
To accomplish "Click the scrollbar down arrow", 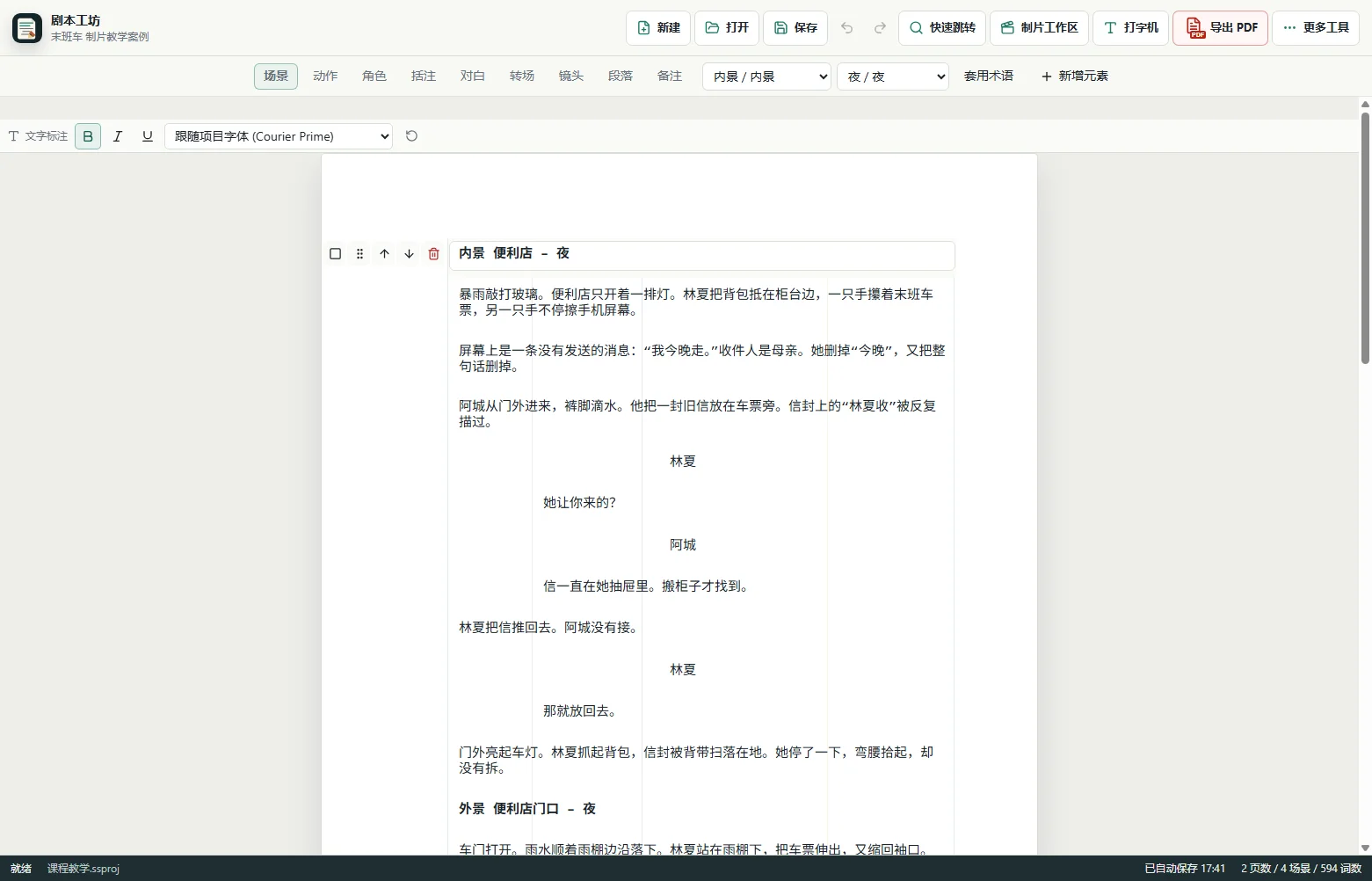I will pyautogui.click(x=1365, y=848).
